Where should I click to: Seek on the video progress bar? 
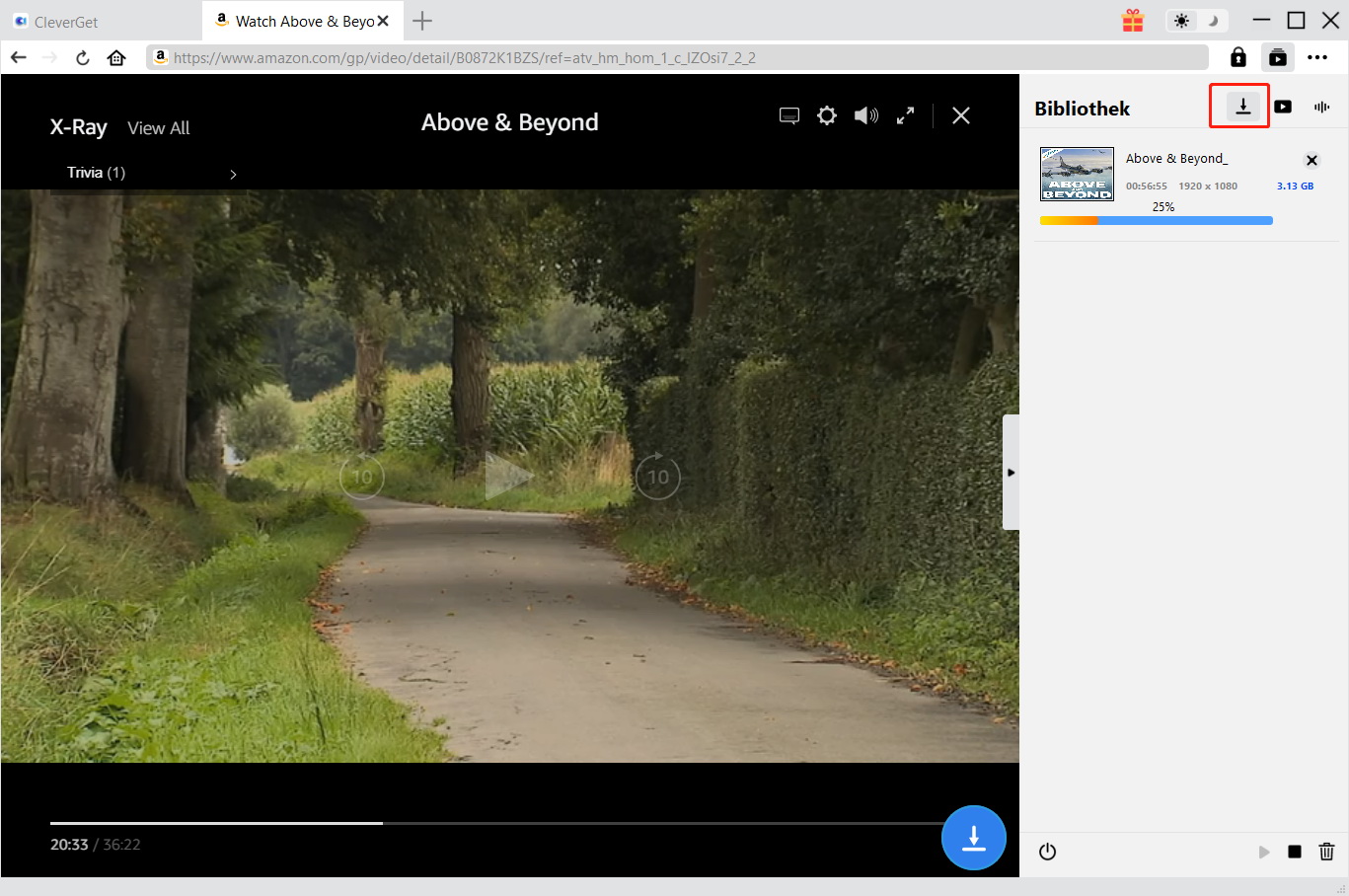pos(493,822)
